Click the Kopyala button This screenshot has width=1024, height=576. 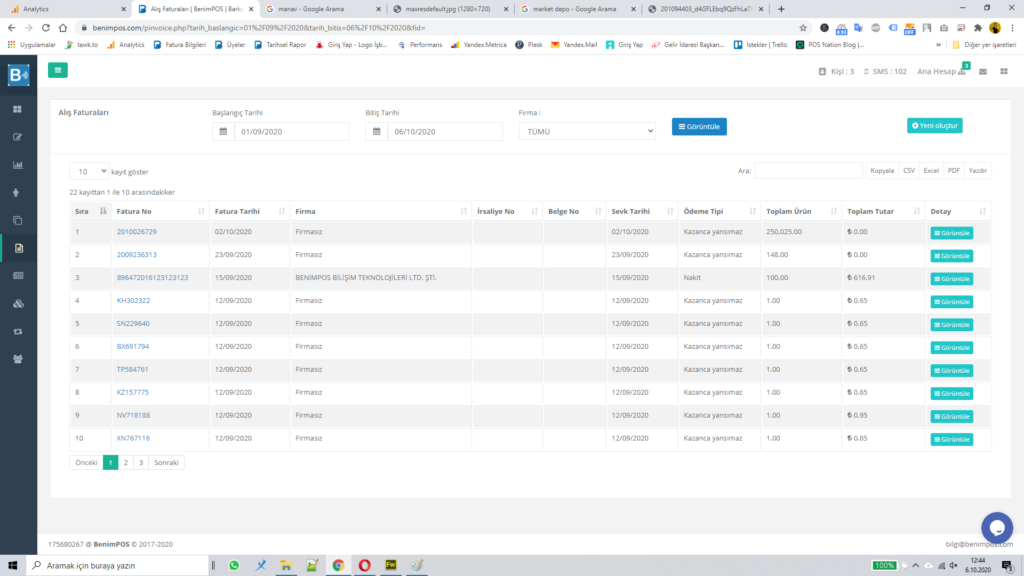(x=882, y=170)
